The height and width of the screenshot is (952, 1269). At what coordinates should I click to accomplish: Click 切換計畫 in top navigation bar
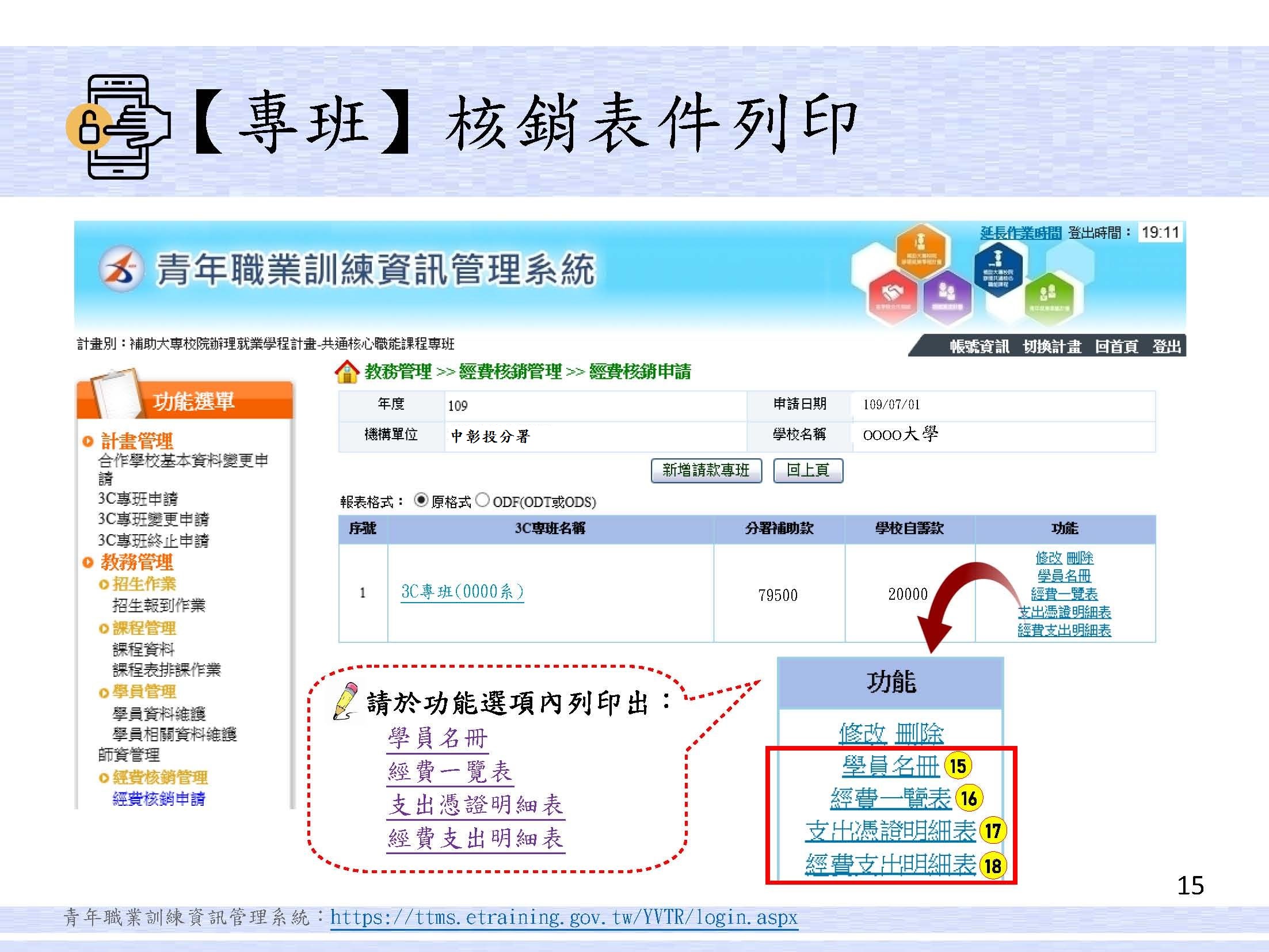coord(1052,346)
